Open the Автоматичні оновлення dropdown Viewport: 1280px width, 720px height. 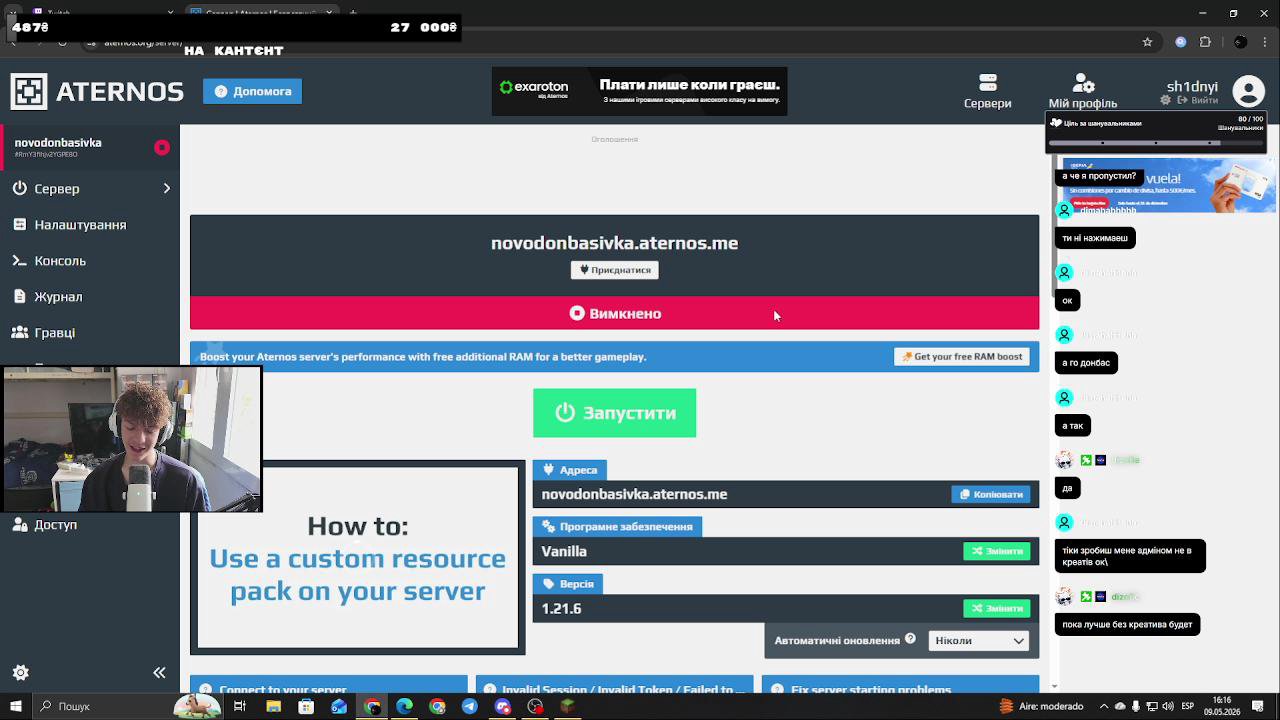pyautogui.click(x=978, y=640)
